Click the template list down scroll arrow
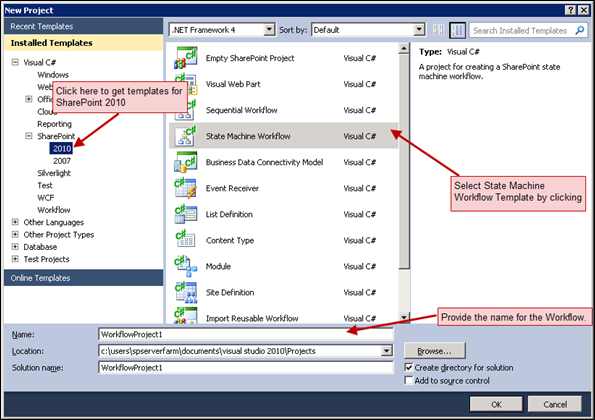The width and height of the screenshot is (595, 420). click(x=404, y=317)
